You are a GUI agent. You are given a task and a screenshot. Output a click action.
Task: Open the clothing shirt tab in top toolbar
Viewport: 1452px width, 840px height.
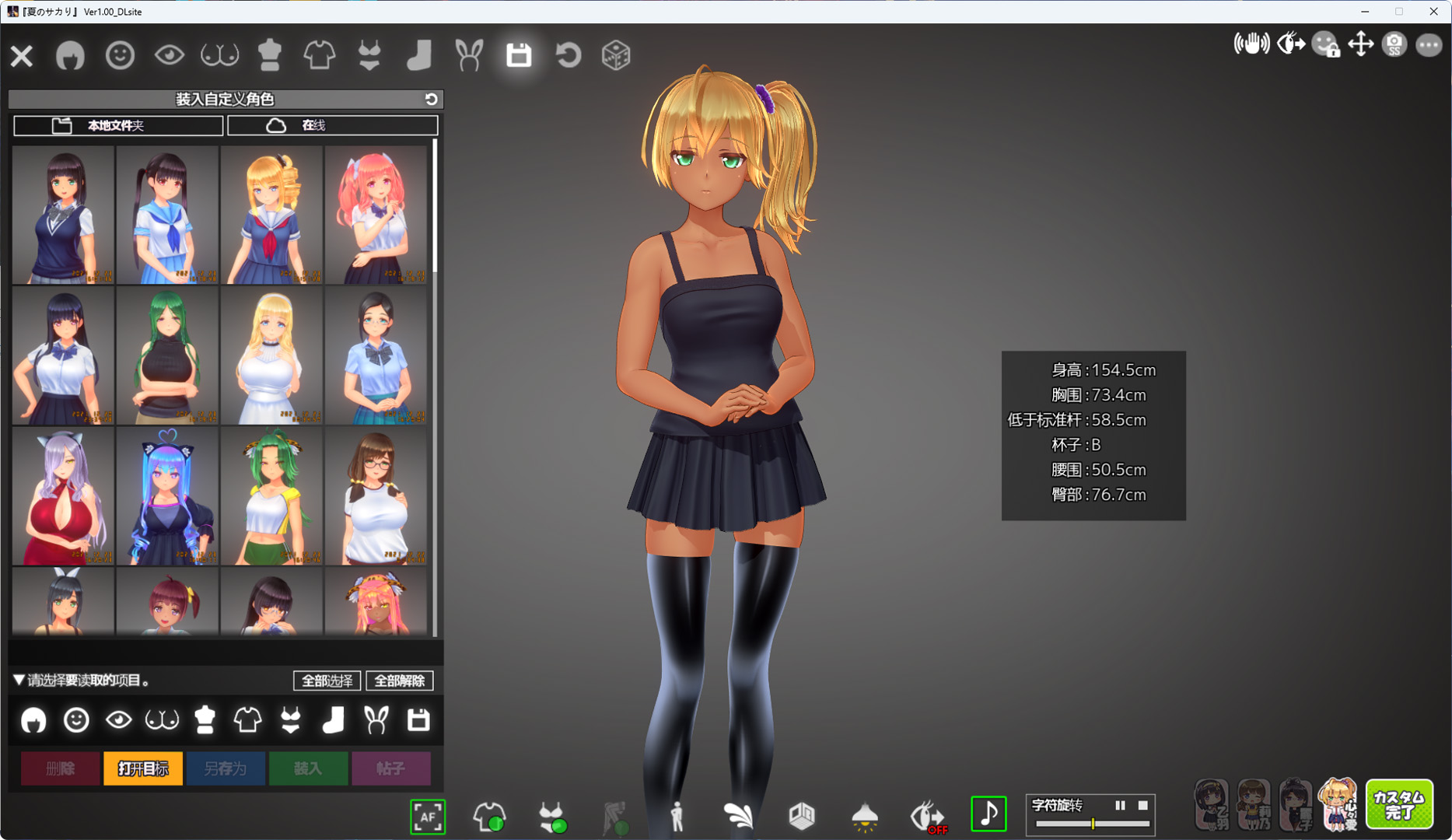[x=319, y=55]
